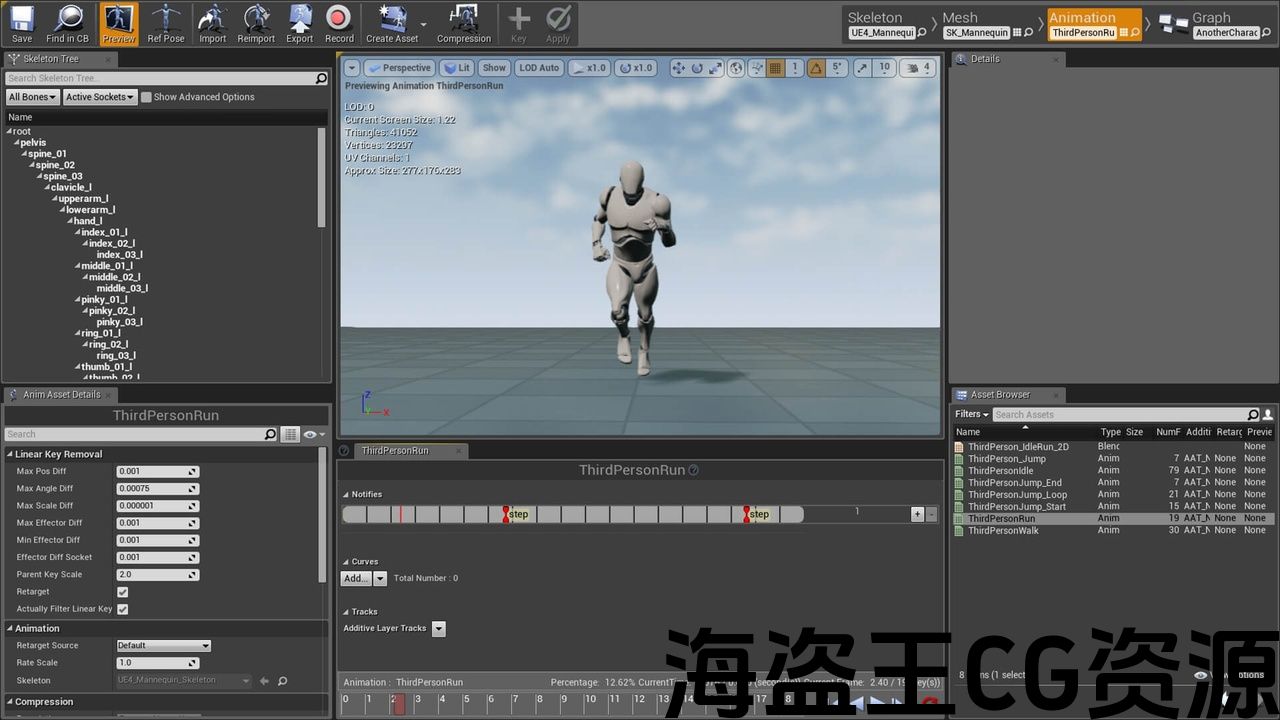Image resolution: width=1280 pixels, height=720 pixels.
Task: Click the Lit view mode button
Action: pyautogui.click(x=458, y=68)
